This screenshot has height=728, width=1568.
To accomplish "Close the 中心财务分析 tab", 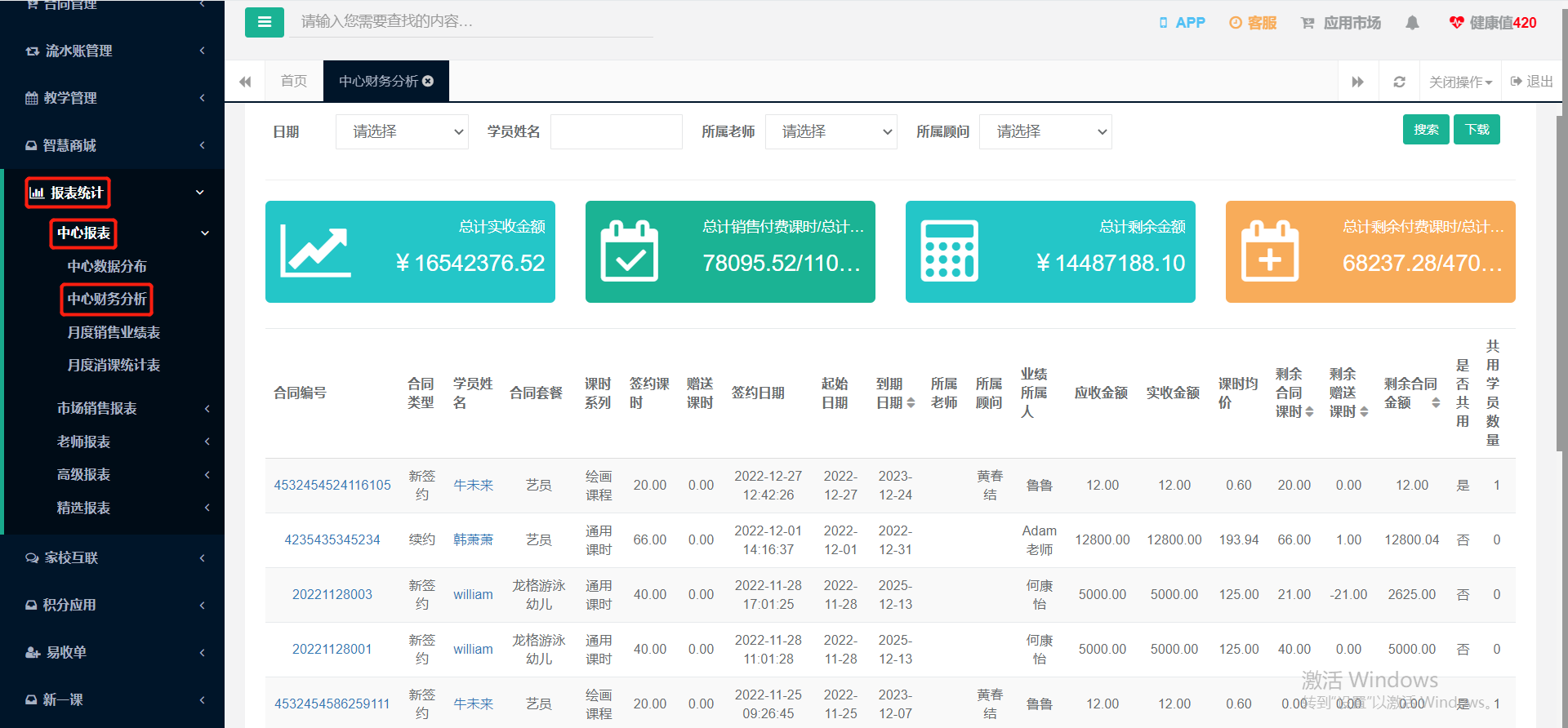I will pyautogui.click(x=428, y=81).
